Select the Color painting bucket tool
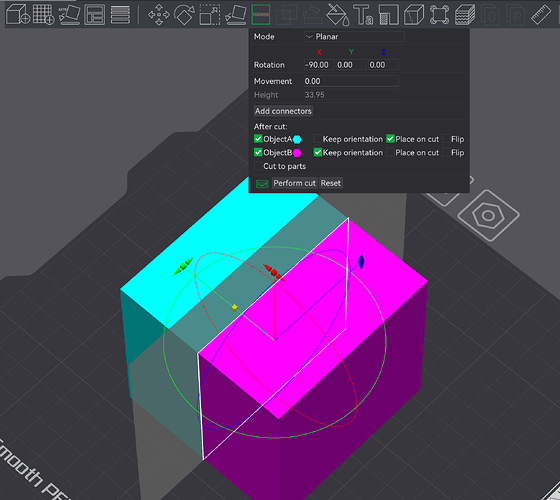This screenshot has height=500, width=560. (338, 15)
